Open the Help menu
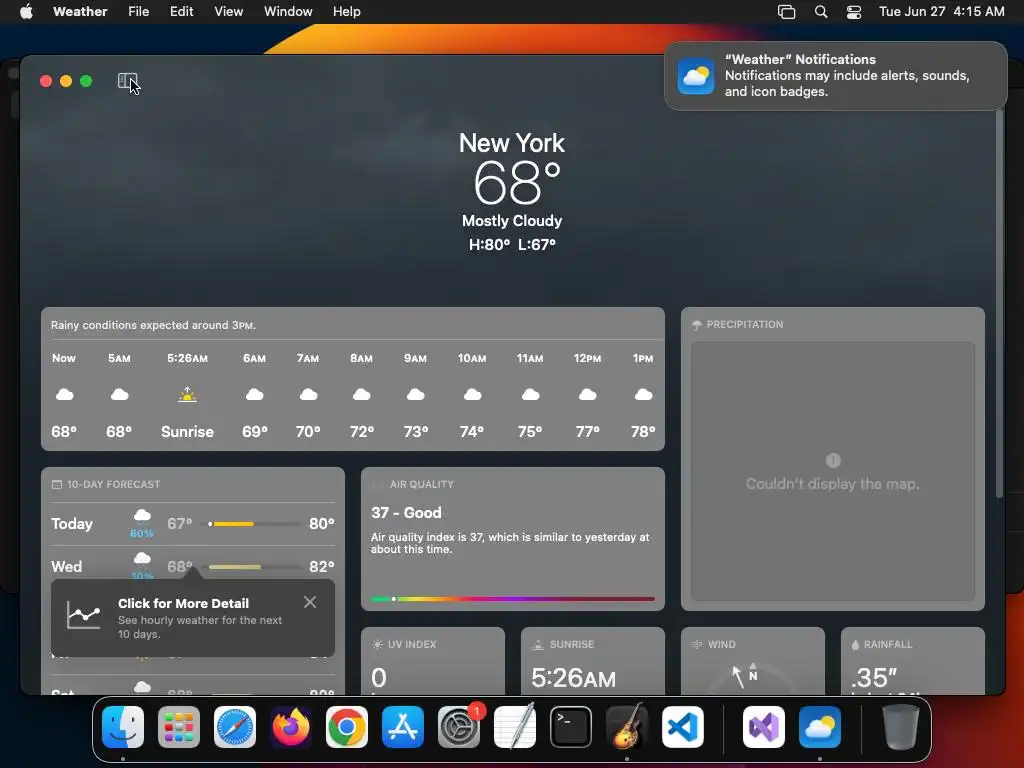 click(346, 11)
